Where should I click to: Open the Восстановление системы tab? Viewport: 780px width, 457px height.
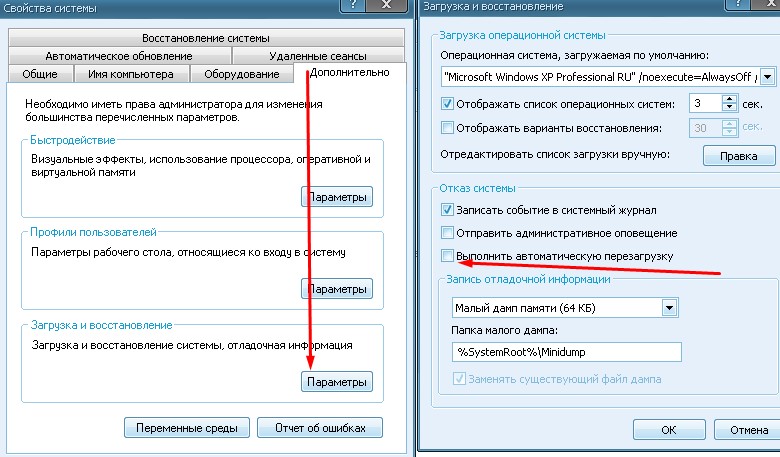tap(206, 38)
